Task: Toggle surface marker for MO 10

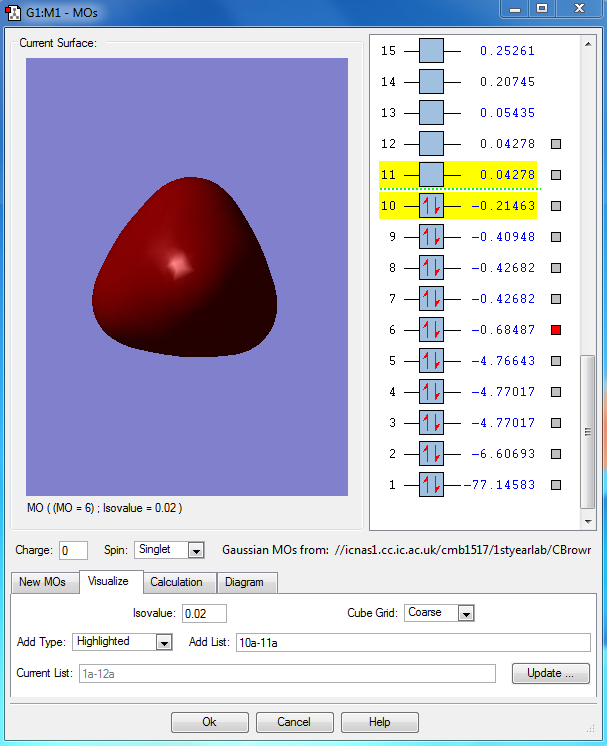Action: [x=556, y=206]
